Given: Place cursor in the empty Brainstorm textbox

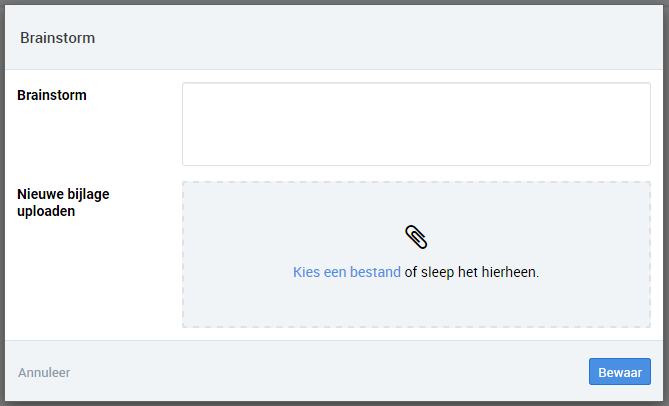Looking at the screenshot, I should (x=416, y=124).
